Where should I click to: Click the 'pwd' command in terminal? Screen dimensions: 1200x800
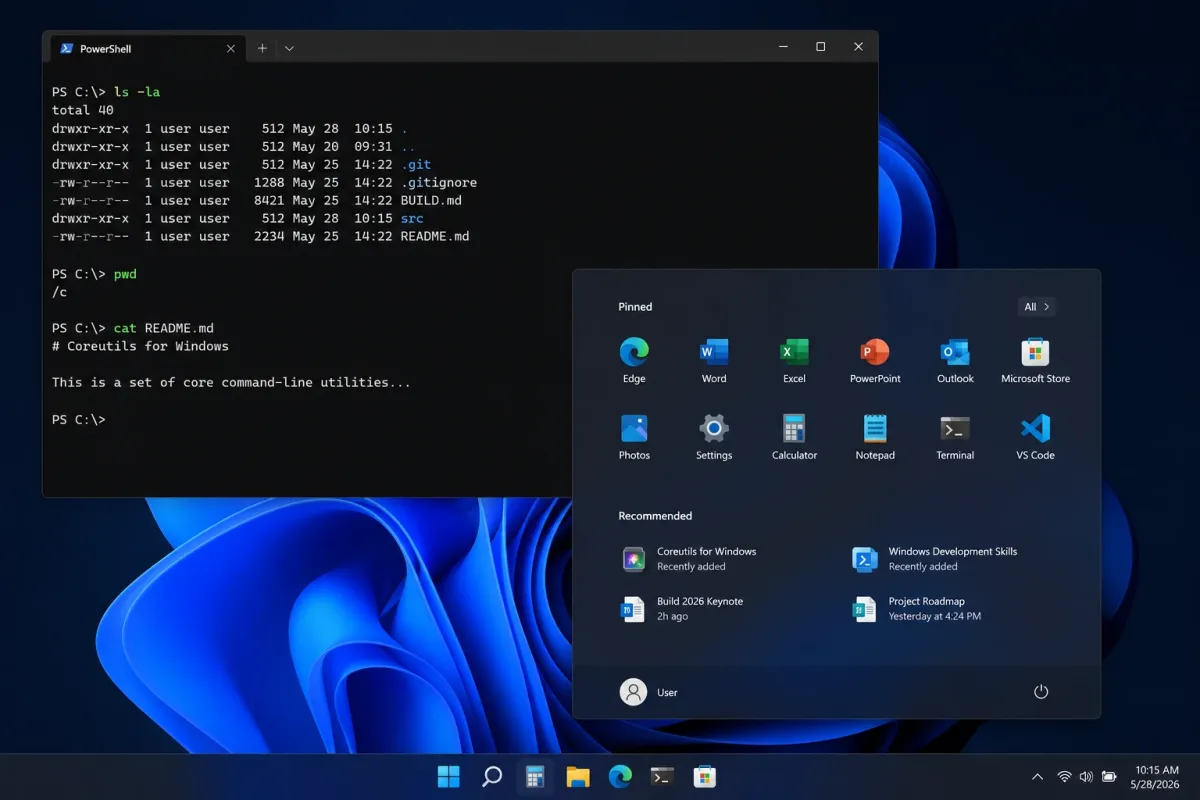pos(125,274)
